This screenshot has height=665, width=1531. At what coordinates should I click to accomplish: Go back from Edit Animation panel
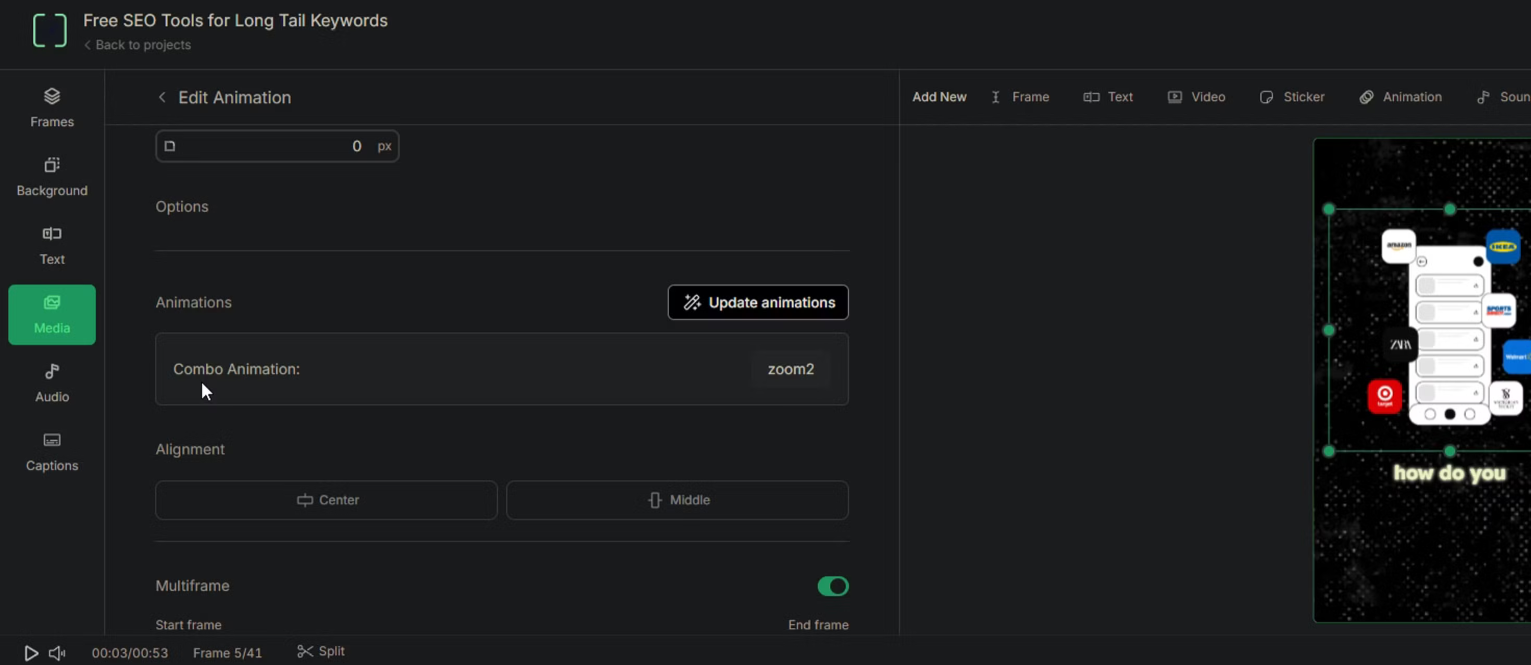(162, 97)
